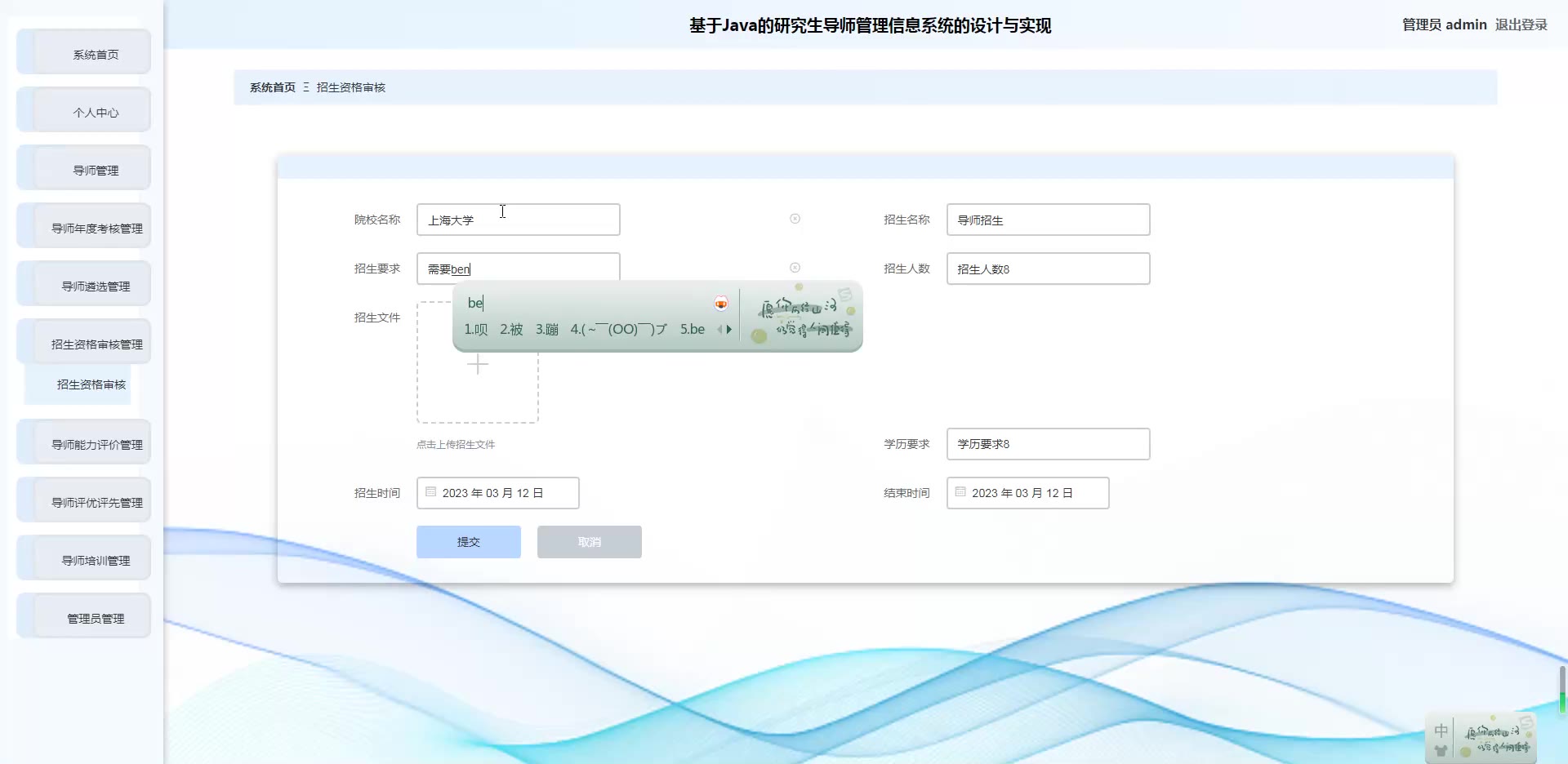Image resolution: width=1568 pixels, height=764 pixels.
Task: Click the page title 基于Java的研究生导师管理信息系统
Action: [871, 25]
